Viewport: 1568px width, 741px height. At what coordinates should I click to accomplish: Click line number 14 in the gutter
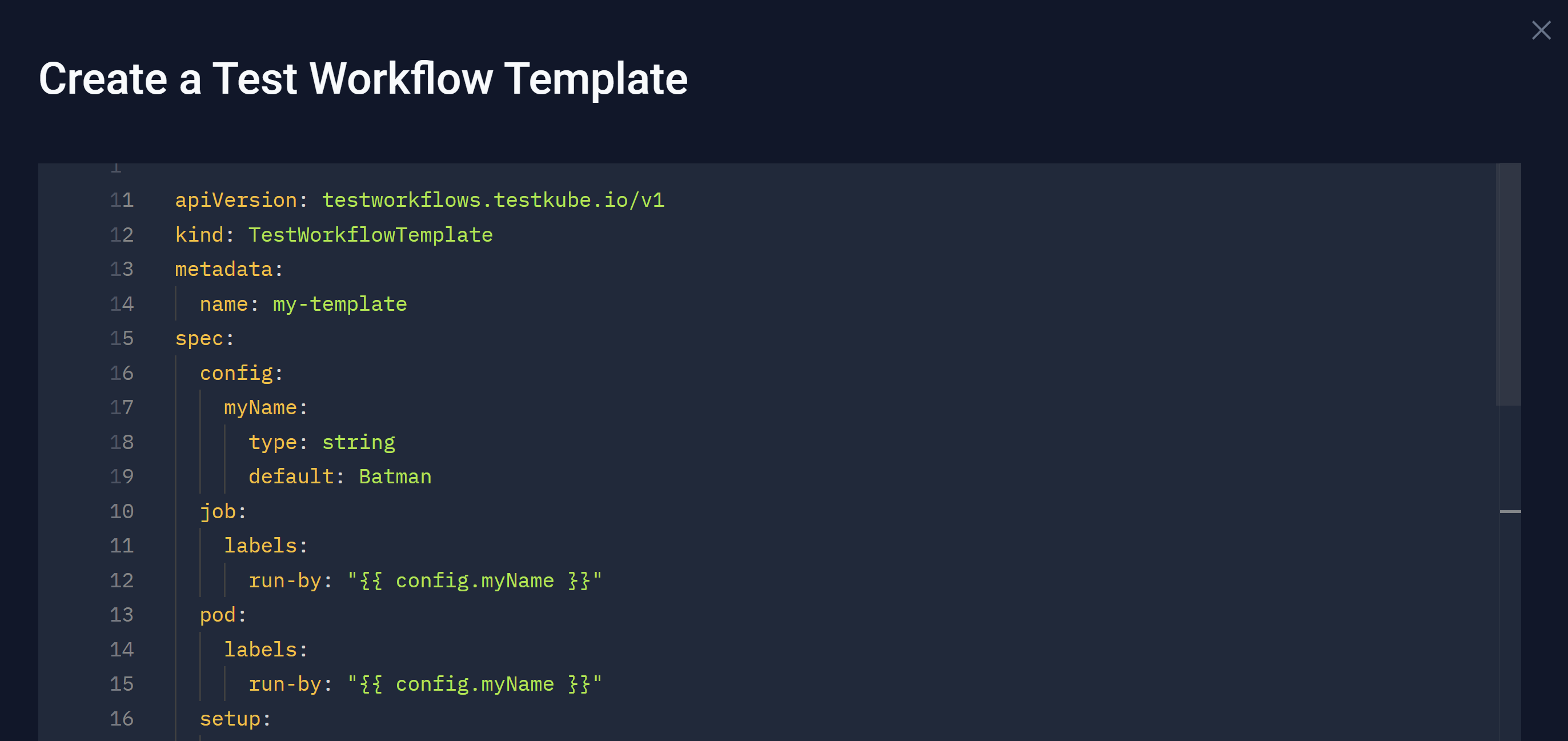click(122, 304)
